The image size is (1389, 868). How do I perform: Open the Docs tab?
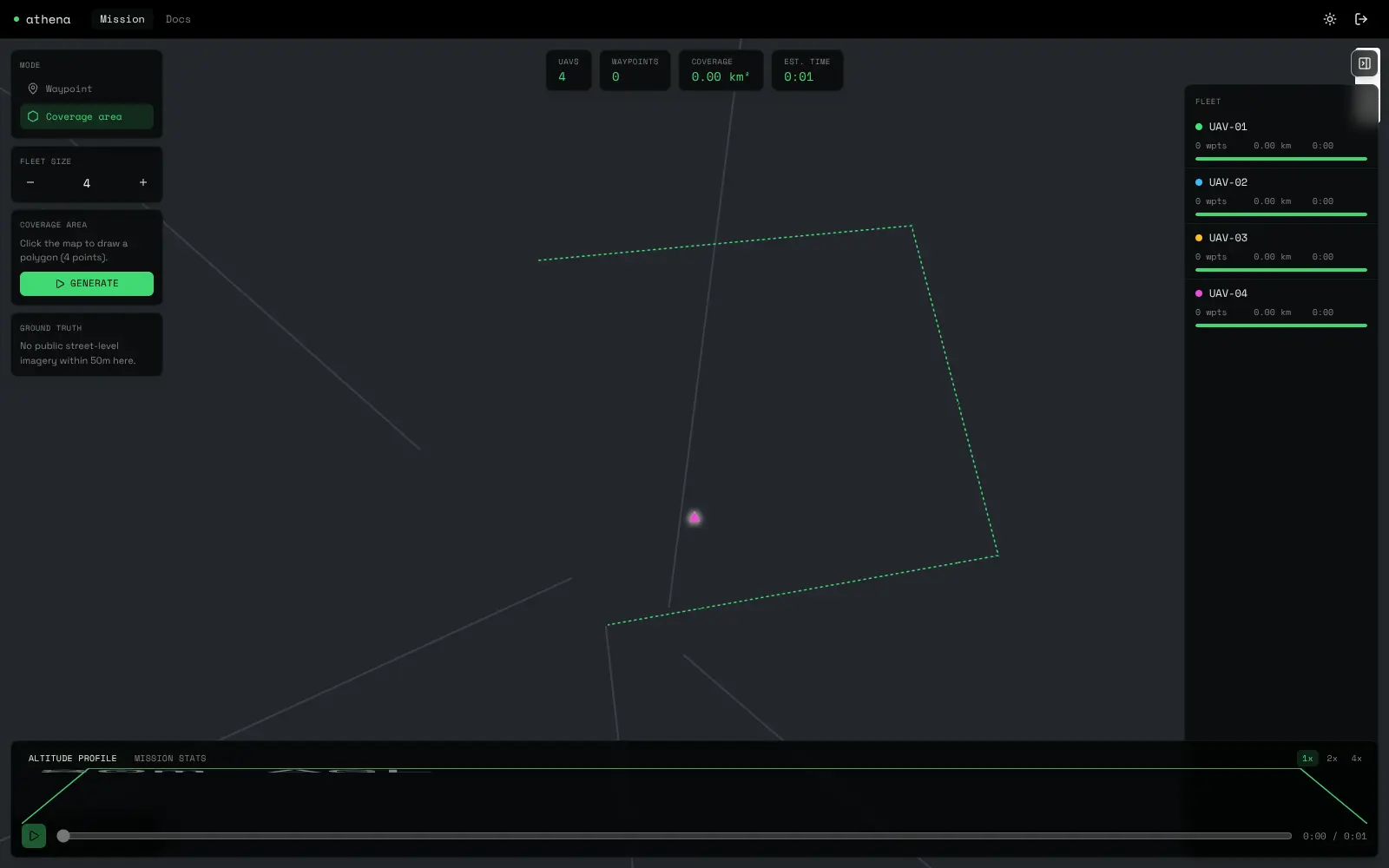178,19
